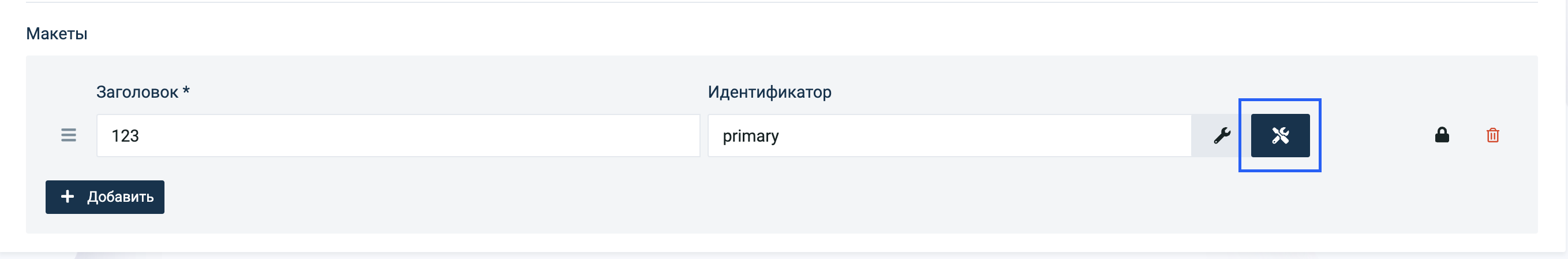The width and height of the screenshot is (1568, 259).
Task: Open layout settings with the crossed tools button
Action: [x=1280, y=135]
